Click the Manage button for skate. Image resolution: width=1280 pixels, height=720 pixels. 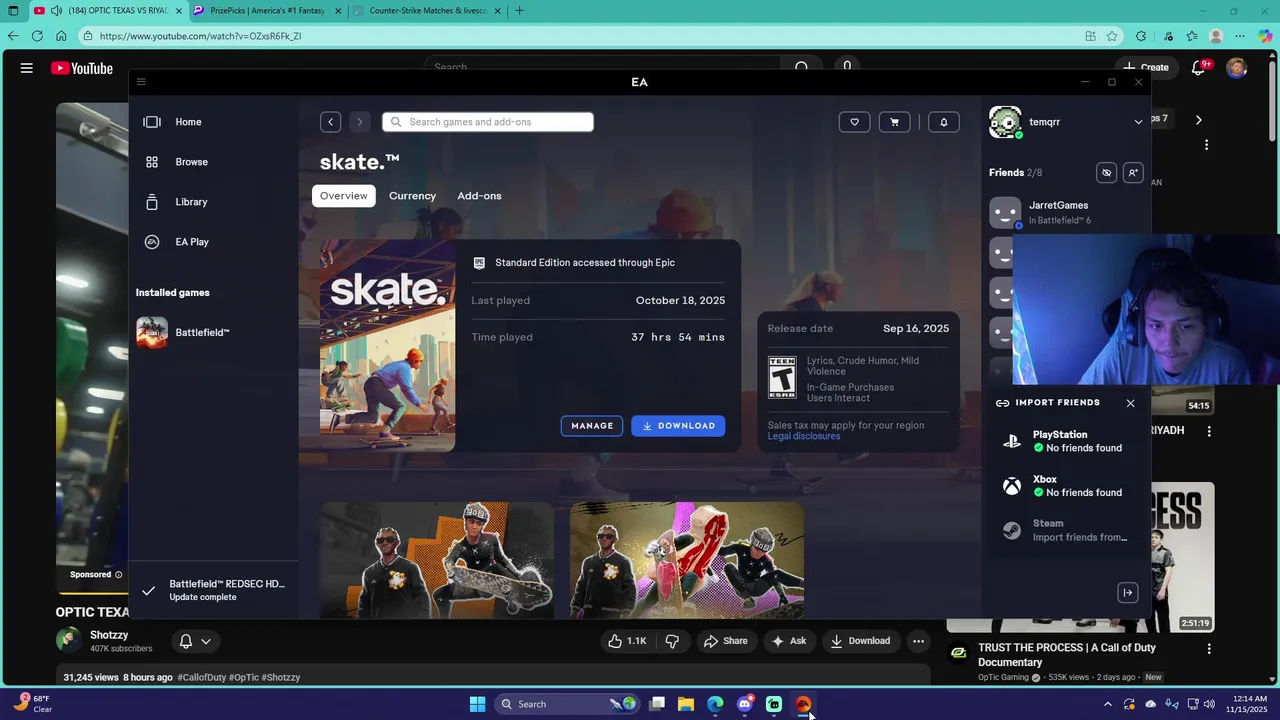pyautogui.click(x=592, y=426)
